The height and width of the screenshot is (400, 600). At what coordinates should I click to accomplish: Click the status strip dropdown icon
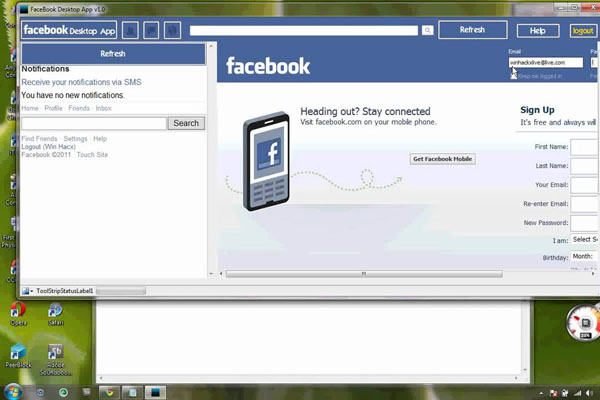pyautogui.click(x=27, y=291)
